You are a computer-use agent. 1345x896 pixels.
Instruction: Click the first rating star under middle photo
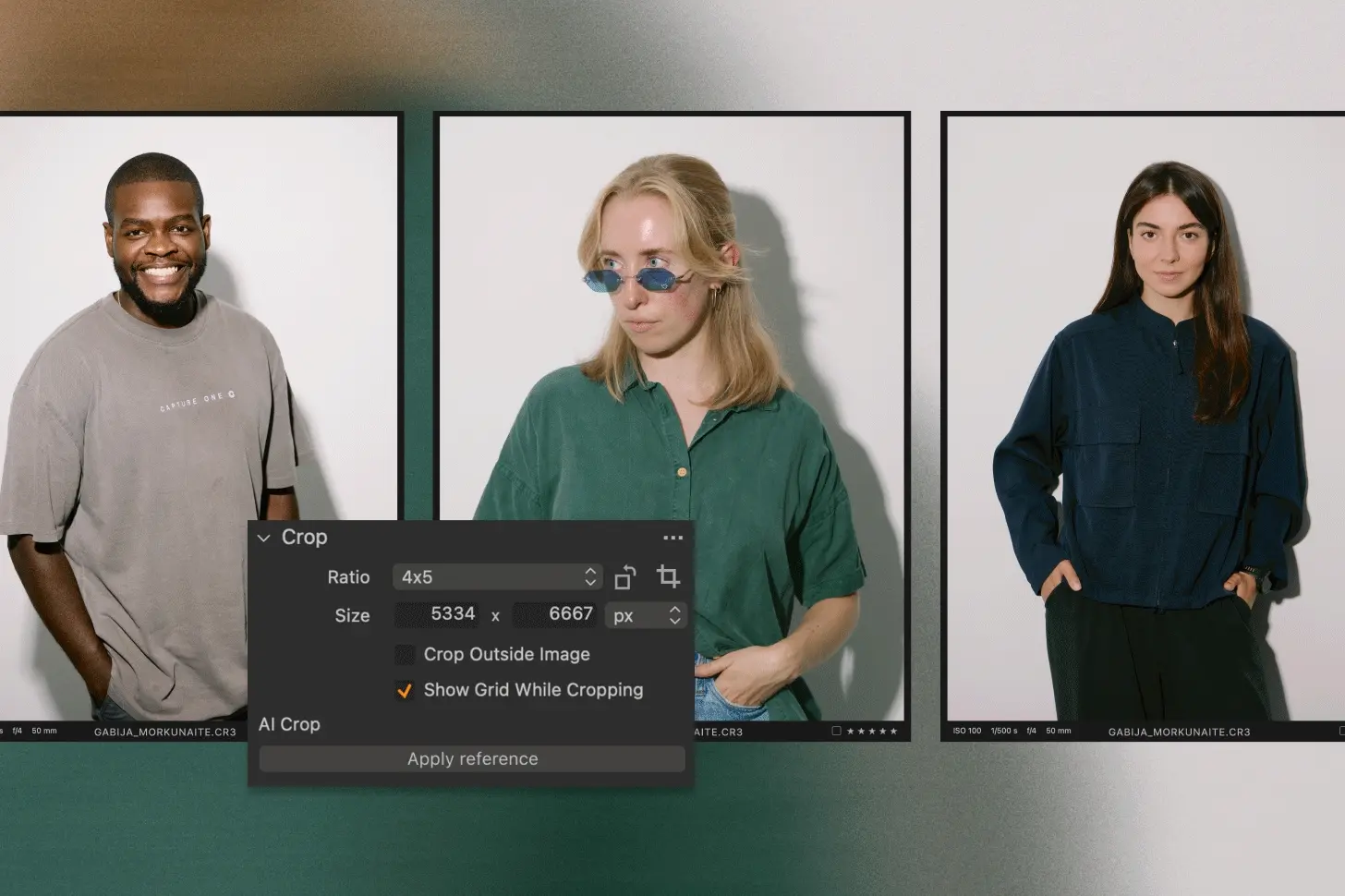(x=850, y=732)
